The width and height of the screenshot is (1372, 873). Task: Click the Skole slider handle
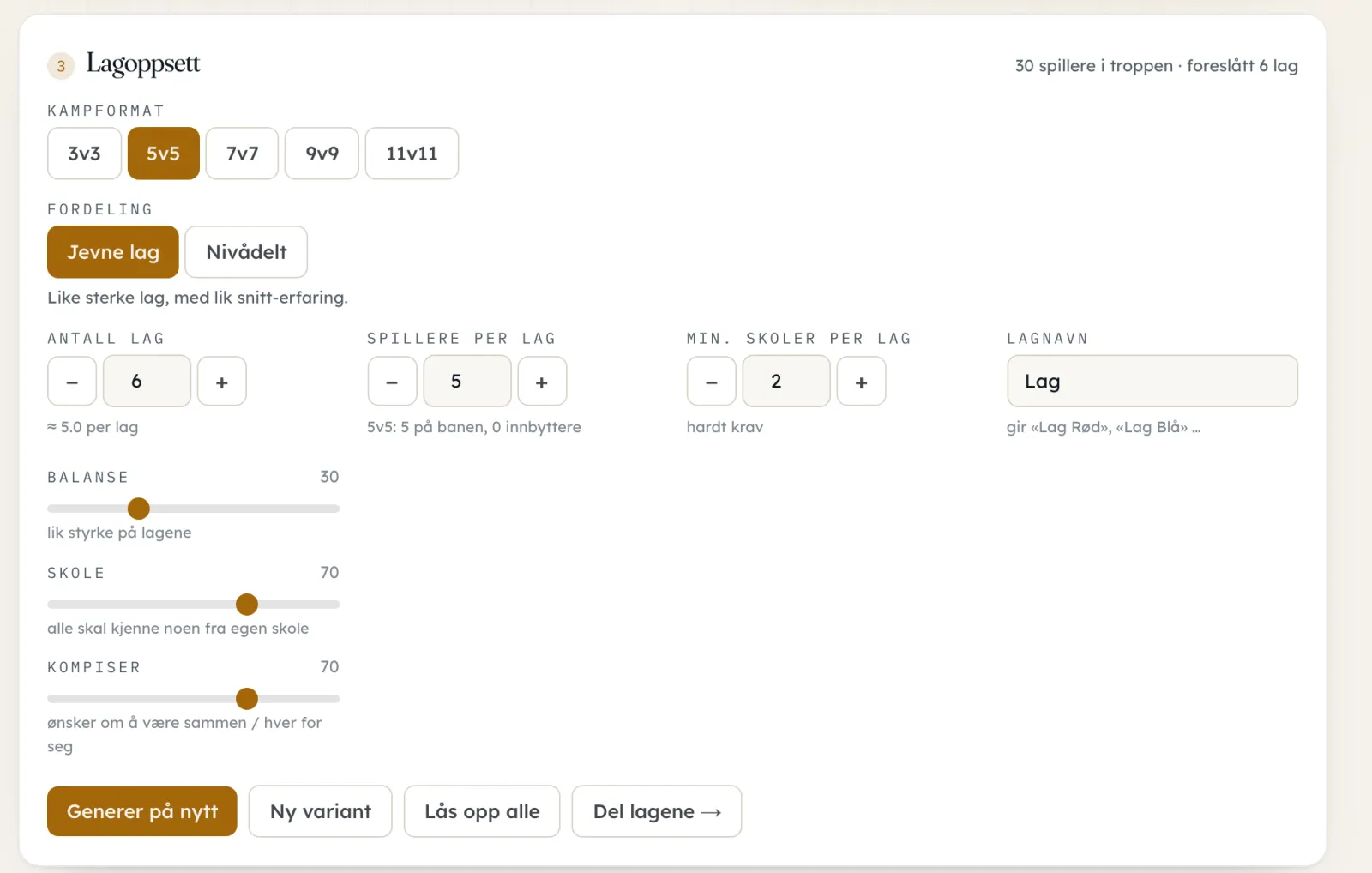pyautogui.click(x=247, y=605)
